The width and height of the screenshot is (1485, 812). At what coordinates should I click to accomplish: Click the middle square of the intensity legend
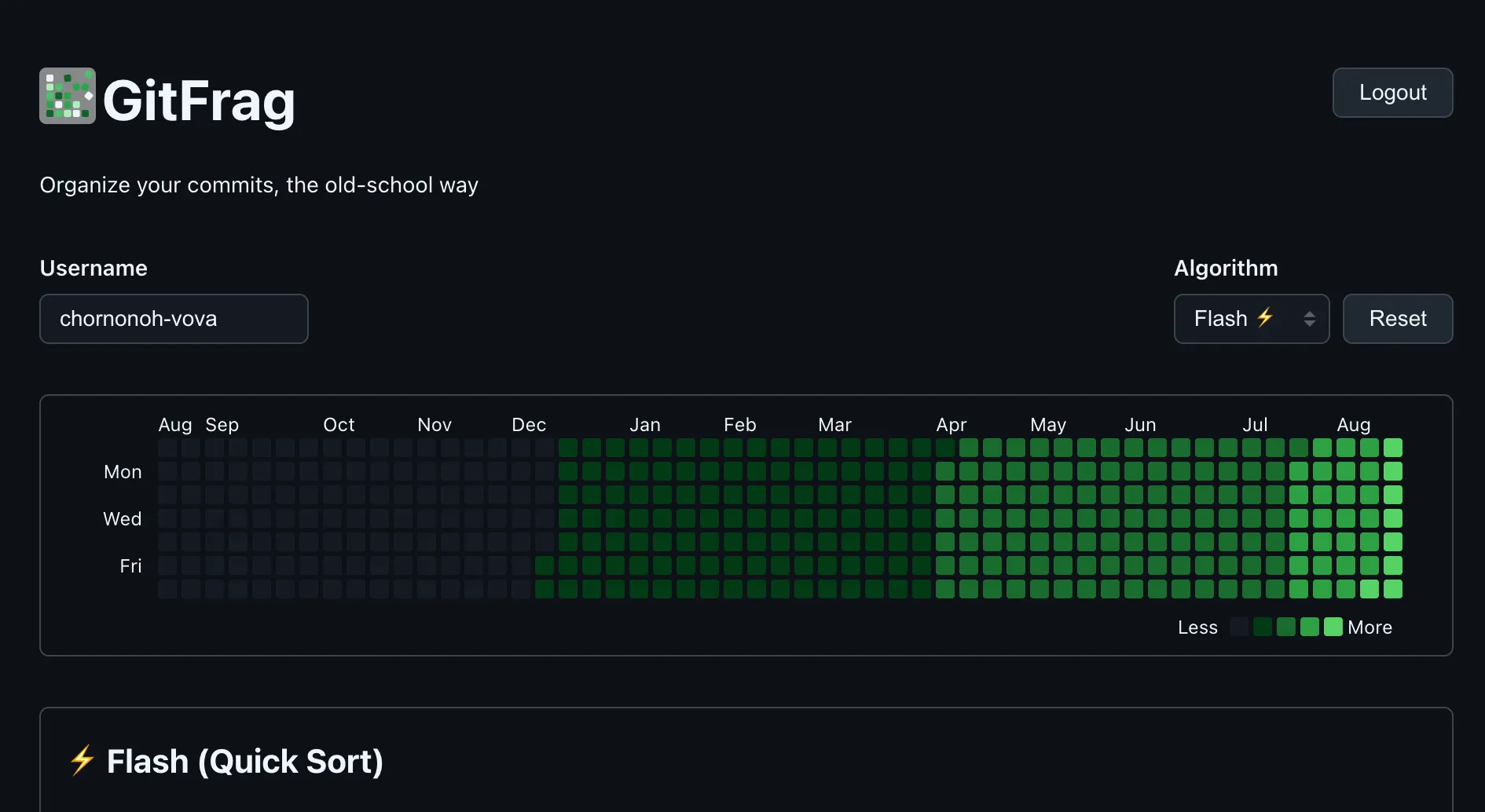point(1287,627)
